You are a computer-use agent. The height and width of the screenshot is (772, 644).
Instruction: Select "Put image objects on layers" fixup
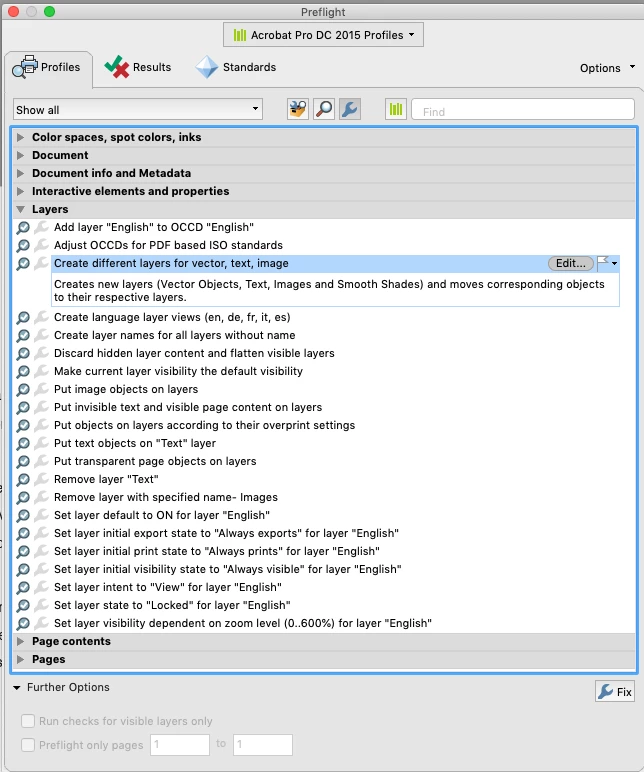tap(126, 389)
